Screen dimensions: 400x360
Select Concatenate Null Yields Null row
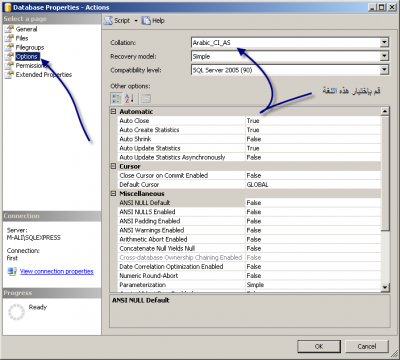tap(249, 248)
